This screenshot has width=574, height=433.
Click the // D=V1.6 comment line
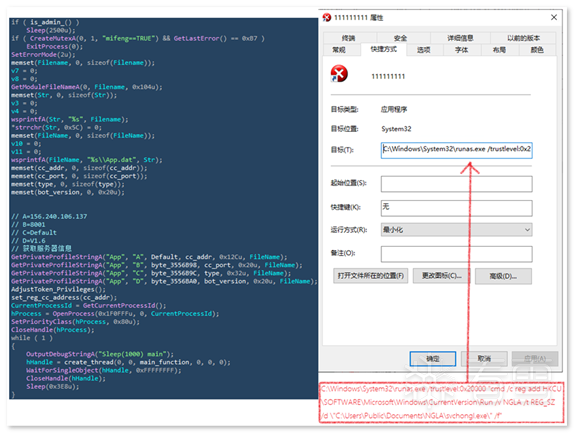(28, 240)
